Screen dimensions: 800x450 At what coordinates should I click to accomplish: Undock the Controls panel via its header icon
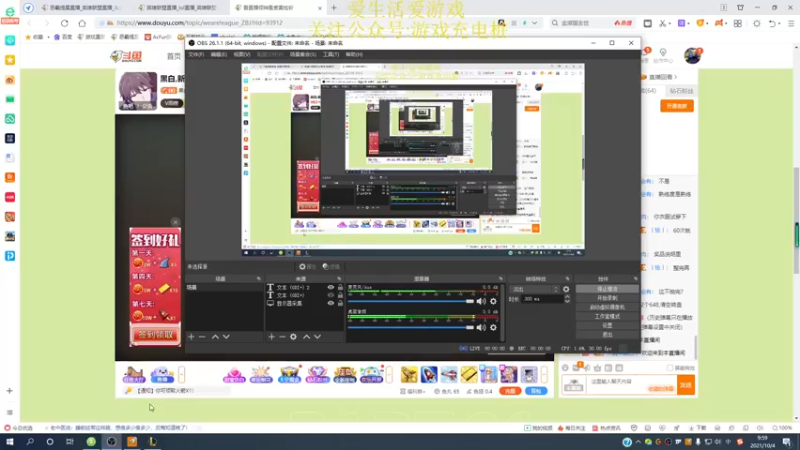pyautogui.click(x=636, y=279)
